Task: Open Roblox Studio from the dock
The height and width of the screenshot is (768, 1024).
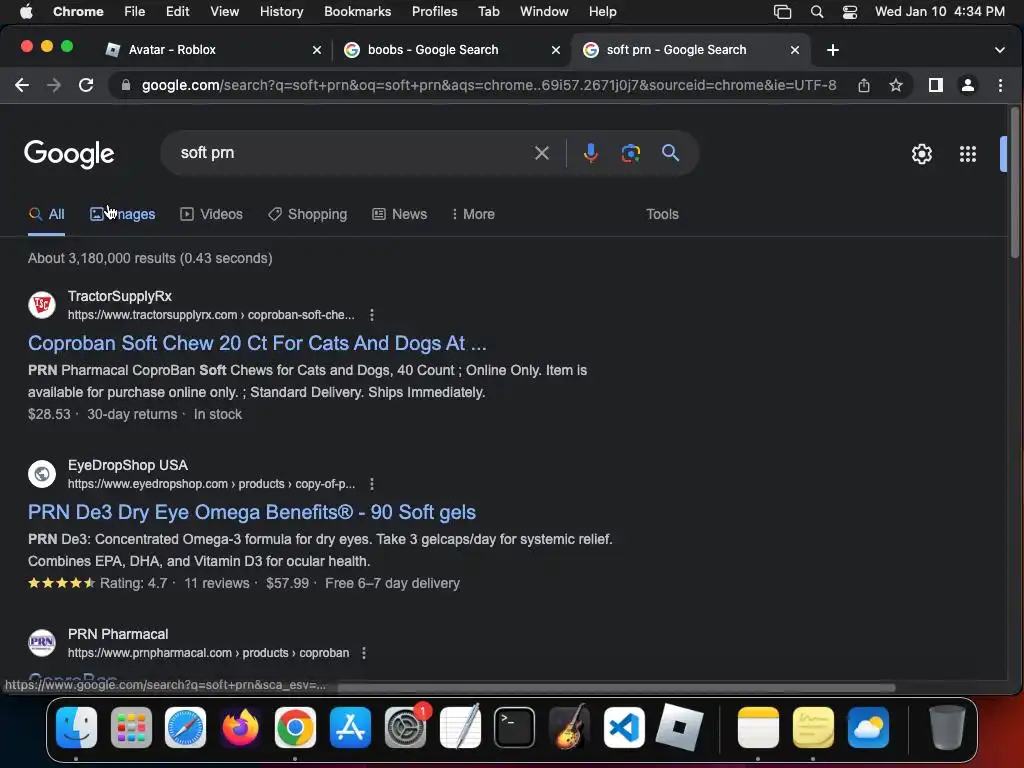Action: click(x=679, y=727)
